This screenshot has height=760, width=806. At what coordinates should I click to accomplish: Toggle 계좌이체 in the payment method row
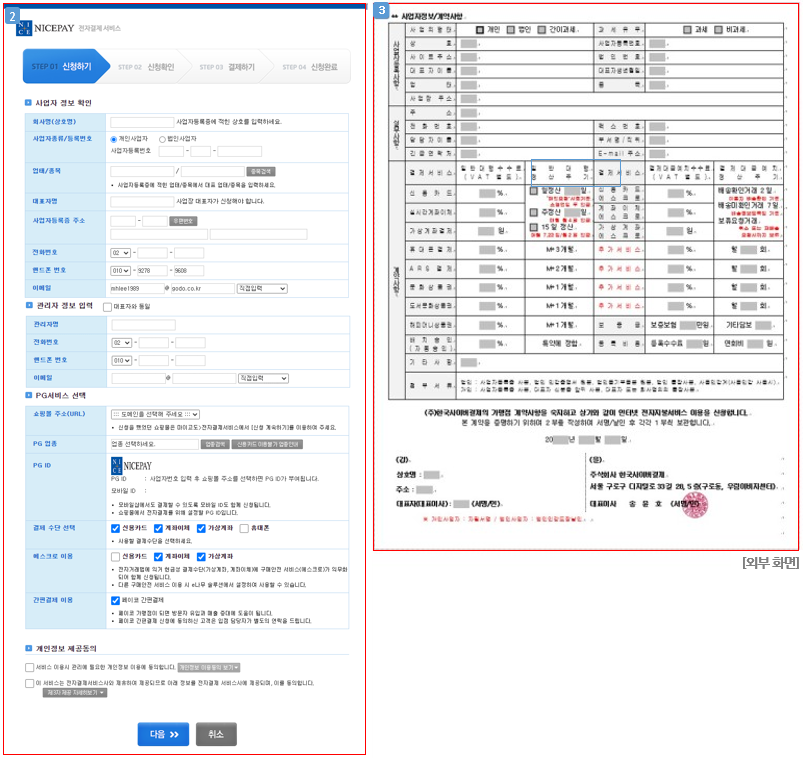point(158,528)
